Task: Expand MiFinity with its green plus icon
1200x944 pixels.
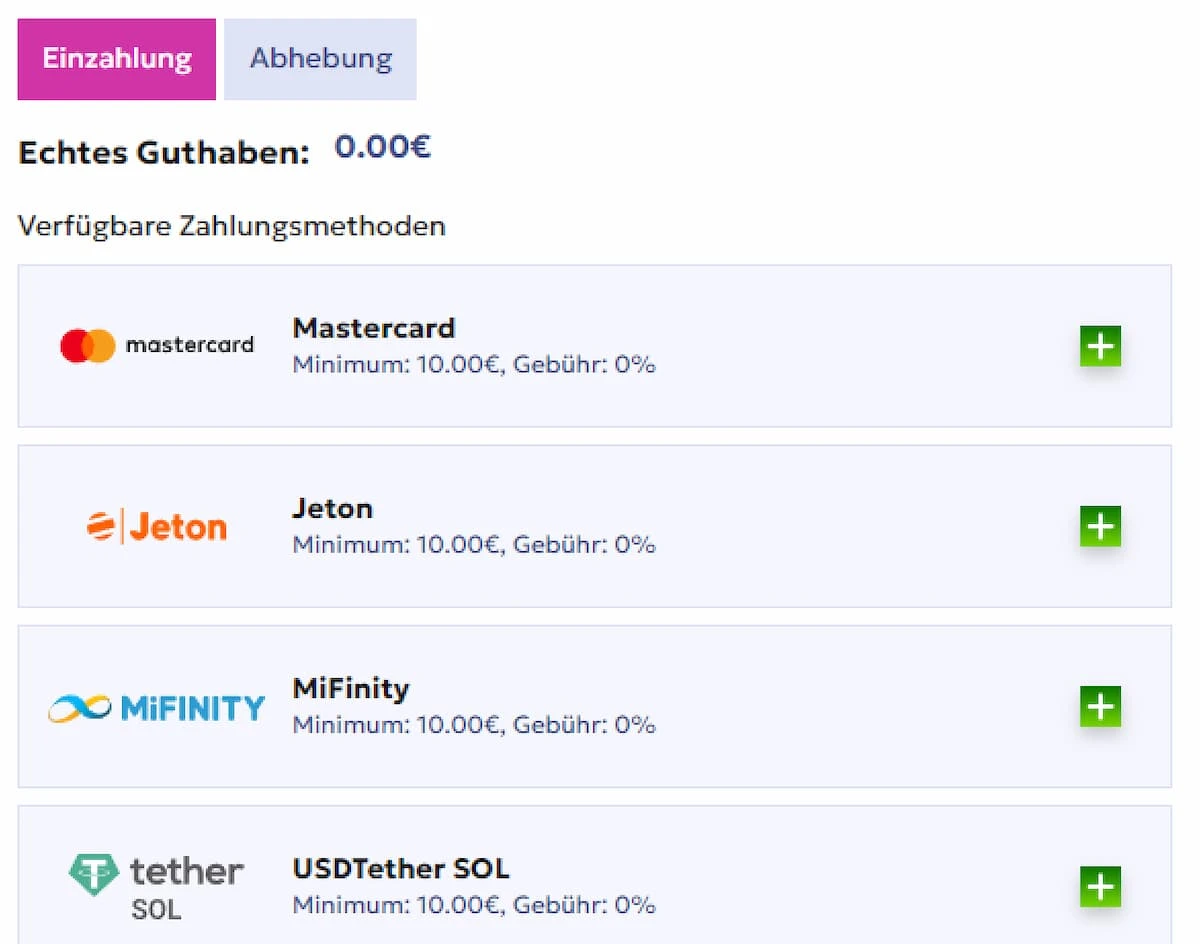Action: [x=1100, y=707]
